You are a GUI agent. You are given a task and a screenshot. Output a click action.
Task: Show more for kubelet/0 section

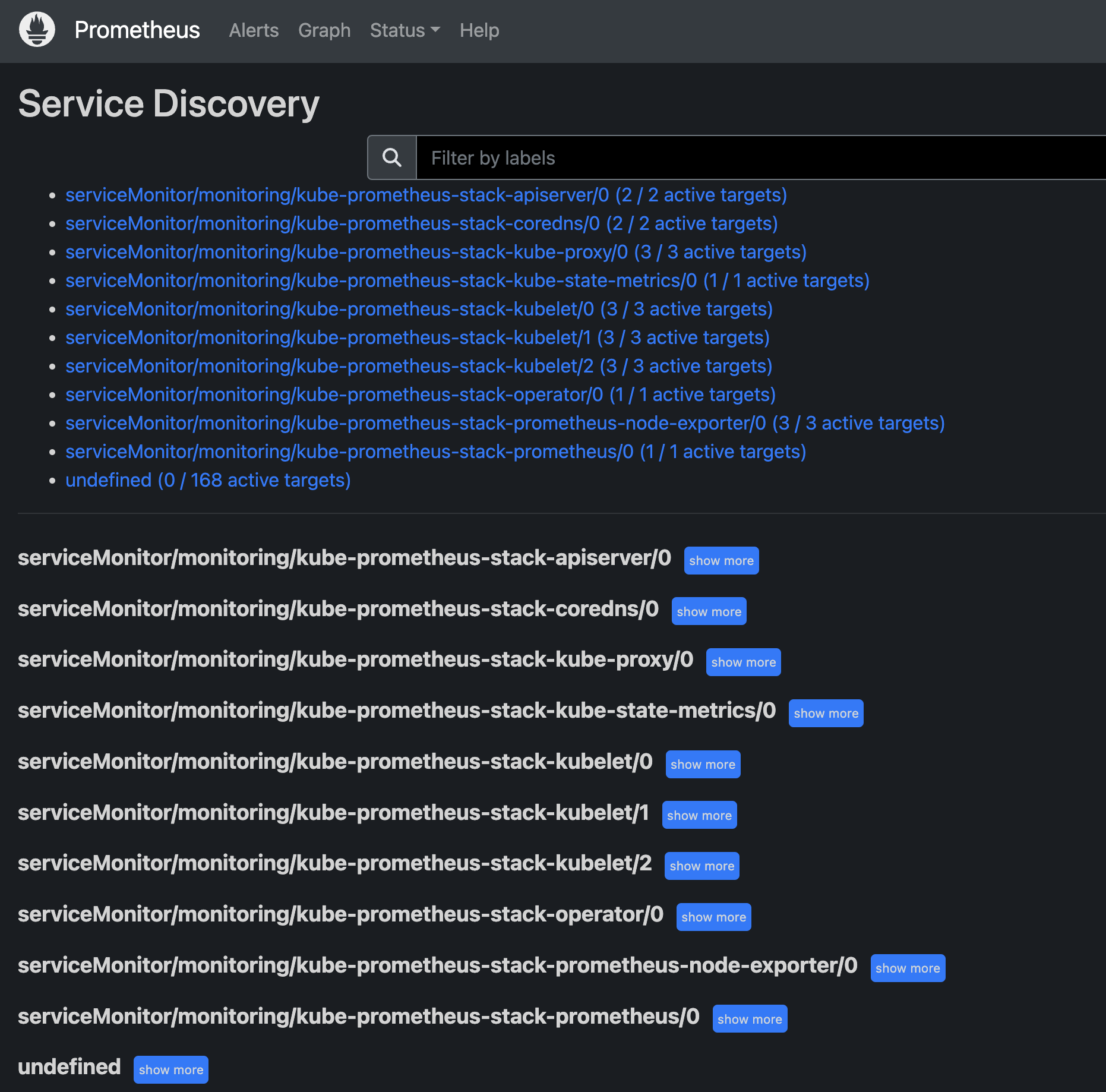pyautogui.click(x=703, y=764)
